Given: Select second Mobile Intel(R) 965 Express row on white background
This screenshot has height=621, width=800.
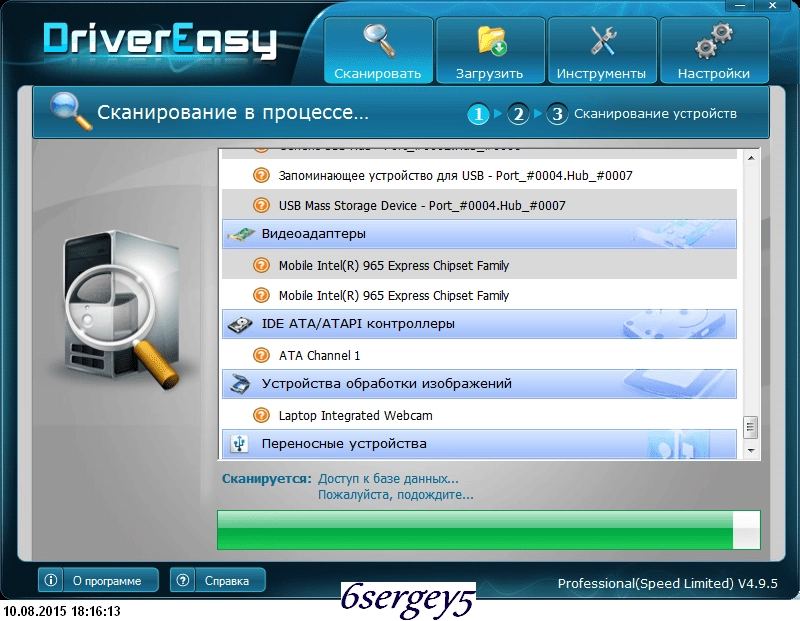Looking at the screenshot, I should [479, 295].
